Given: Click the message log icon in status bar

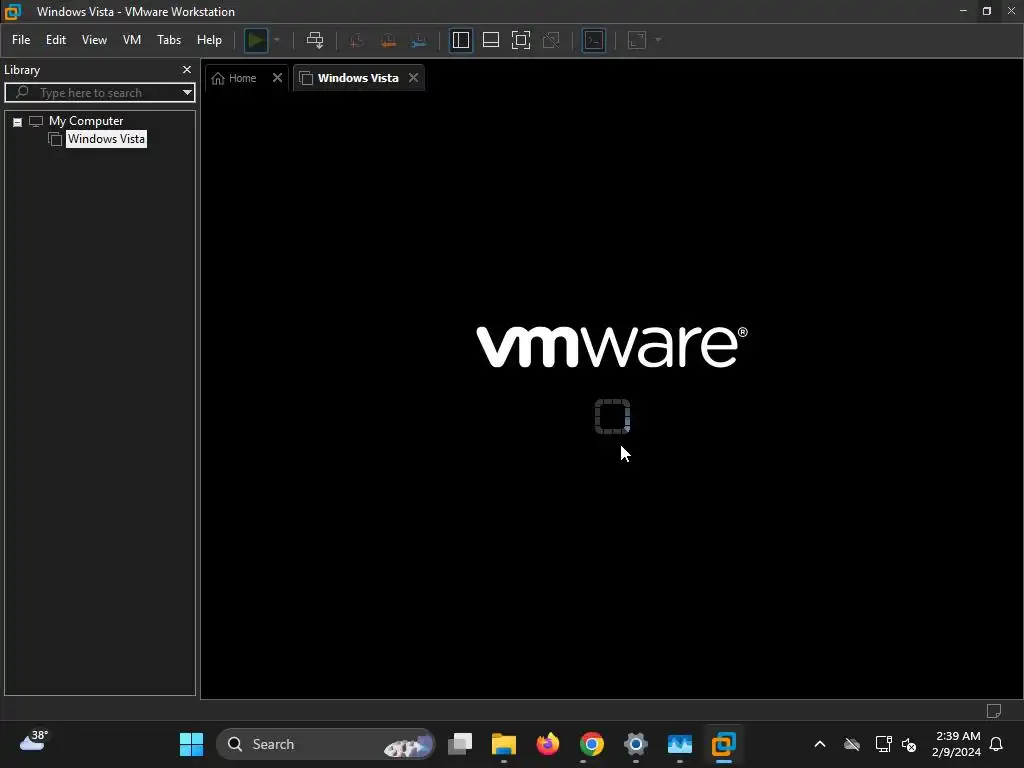Looking at the screenshot, I should [994, 711].
